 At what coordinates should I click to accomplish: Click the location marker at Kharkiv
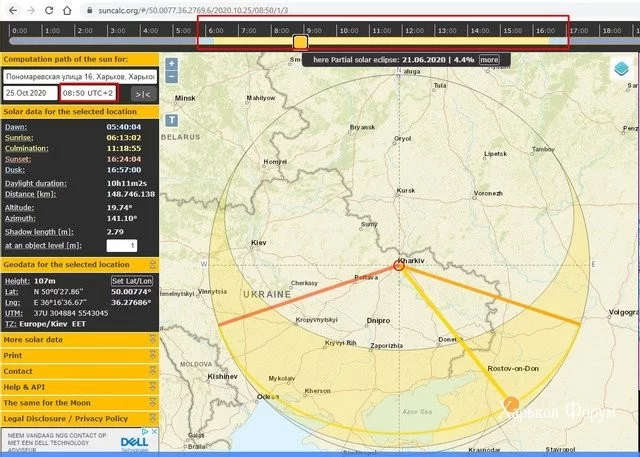(x=400, y=265)
